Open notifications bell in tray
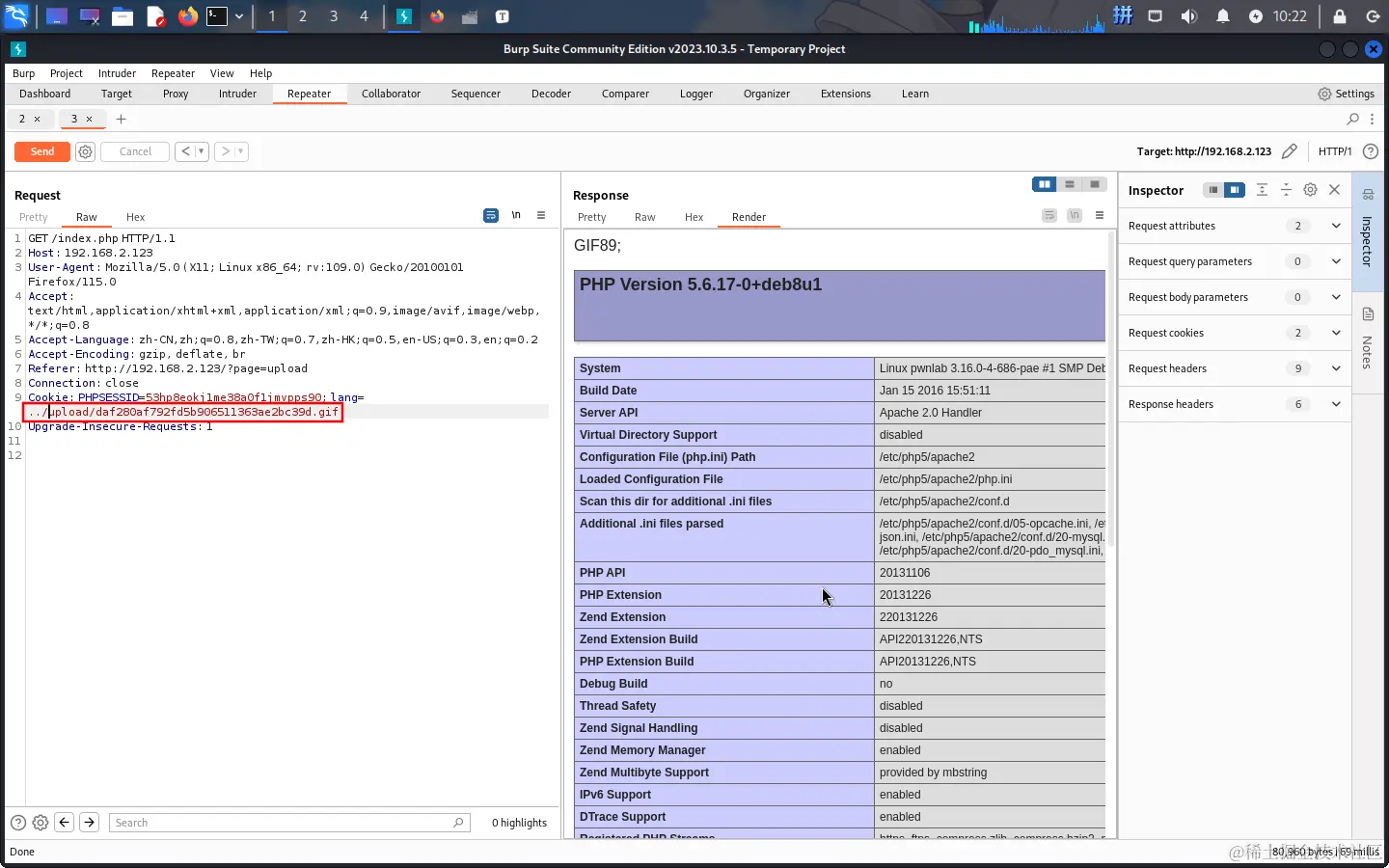 (x=1222, y=16)
